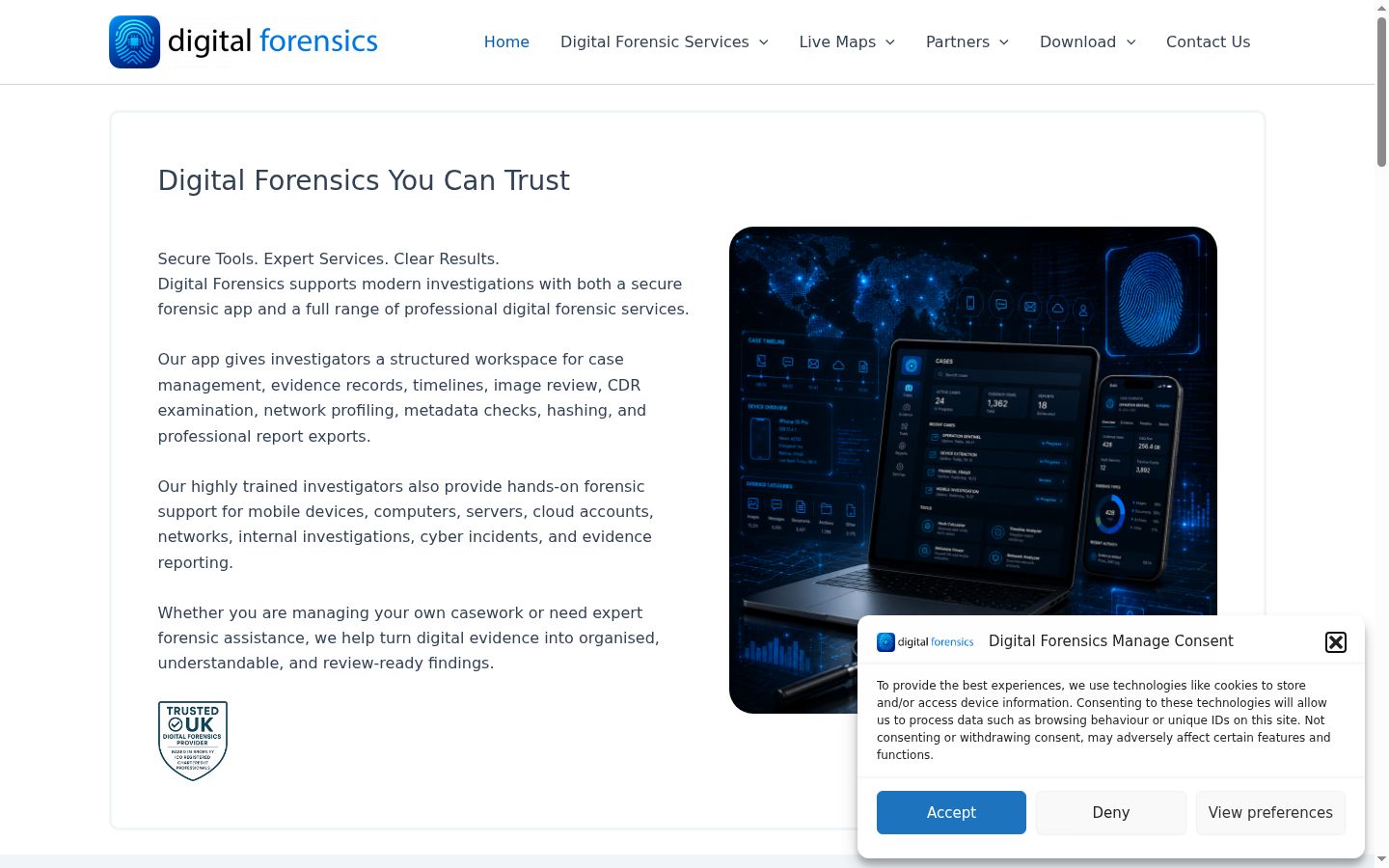
Task: Click the Trusted UK provider badge
Action: [x=193, y=741]
